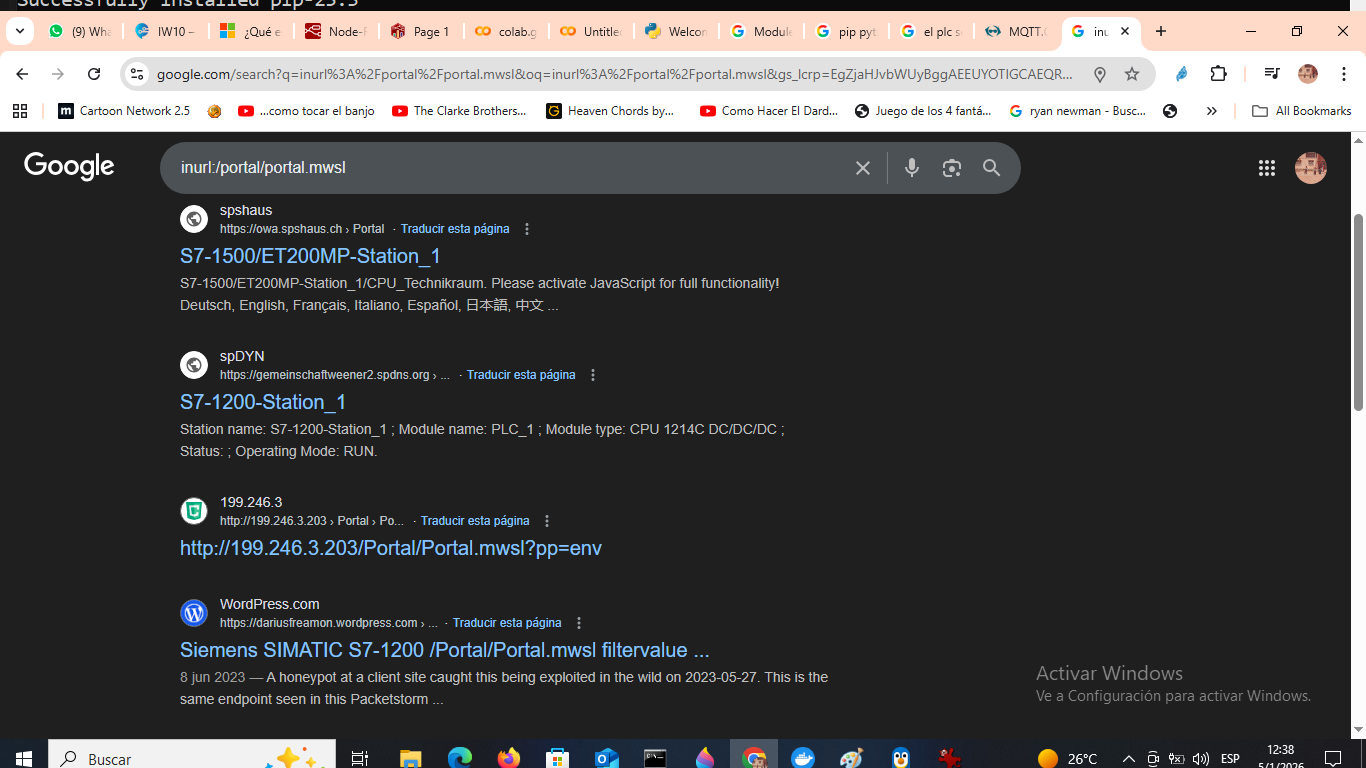1366x768 pixels.
Task: Open the S7-1500/ET200MP-Station_1 result
Action: (310, 256)
